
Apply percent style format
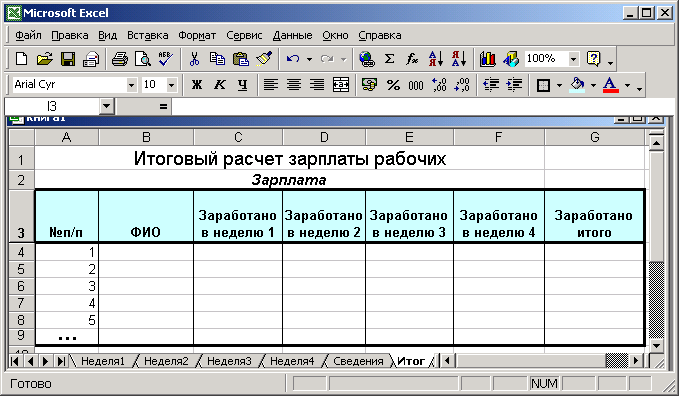tap(393, 84)
